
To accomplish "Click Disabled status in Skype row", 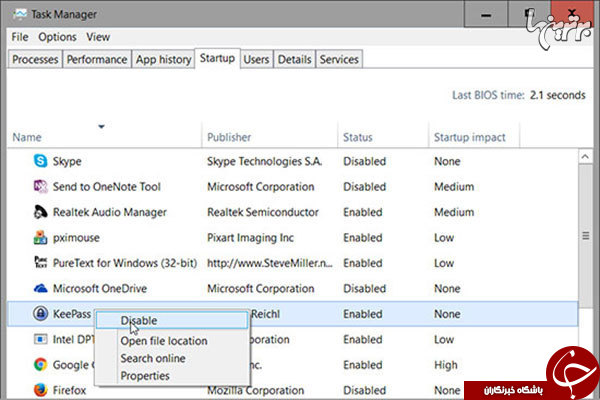I will click(364, 161).
